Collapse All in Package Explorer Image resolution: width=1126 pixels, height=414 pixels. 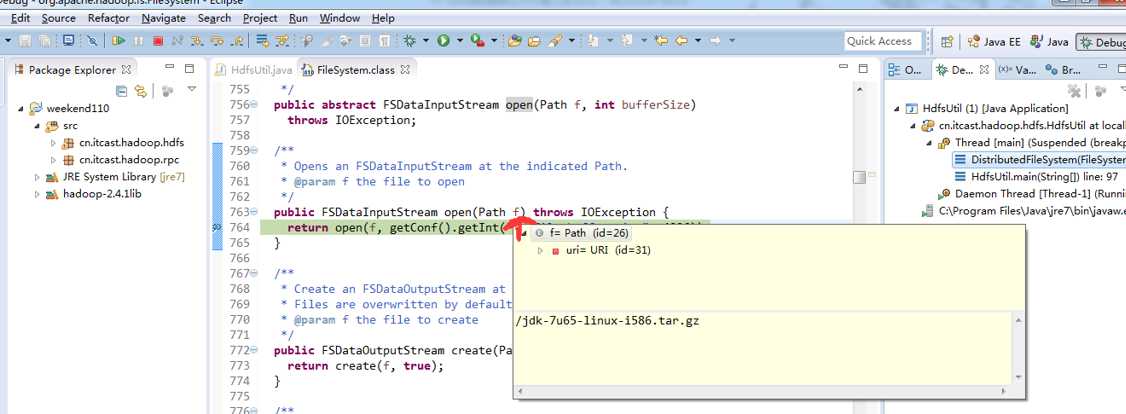[x=121, y=90]
